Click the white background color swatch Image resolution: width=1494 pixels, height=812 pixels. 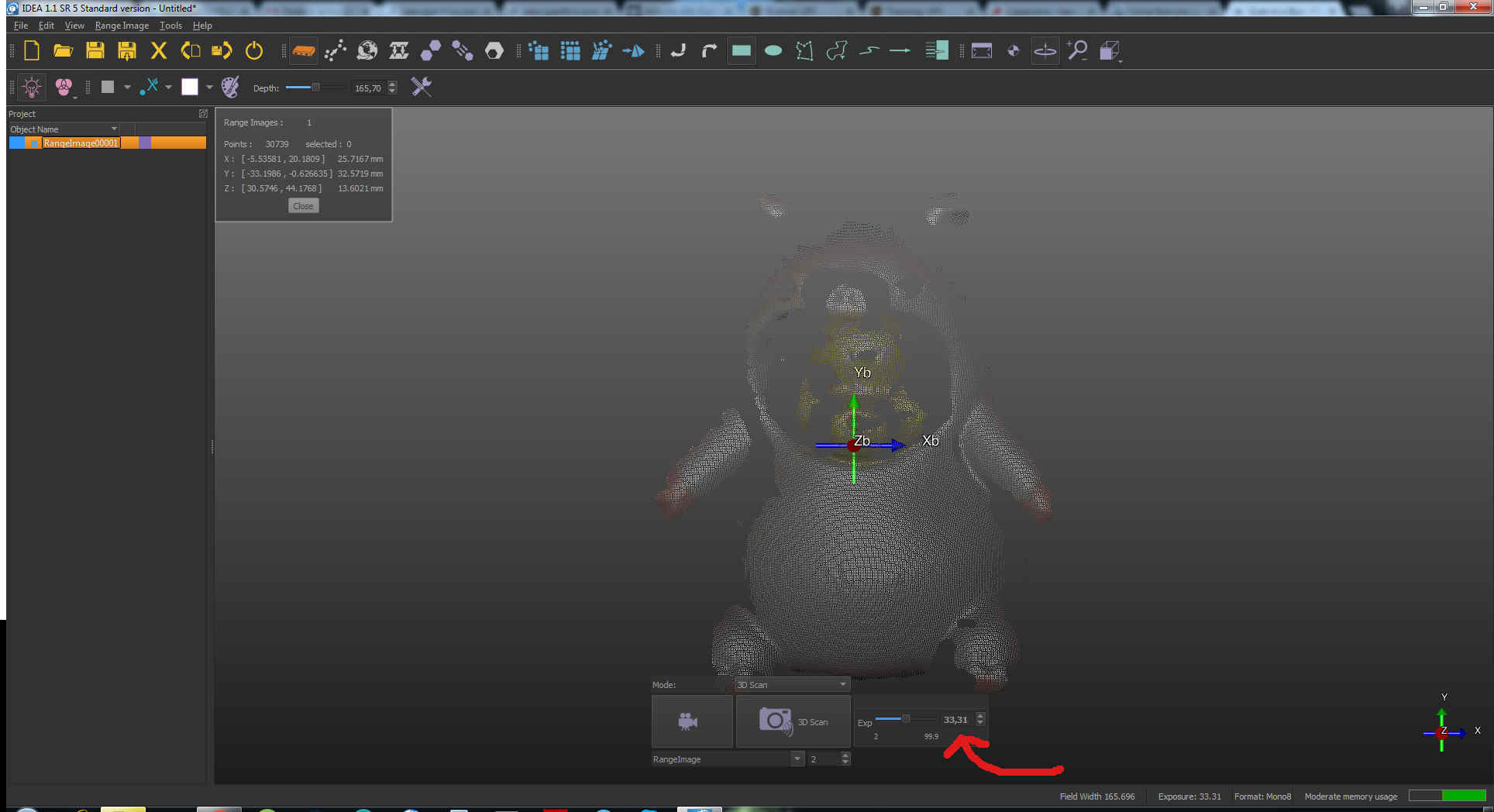click(190, 87)
